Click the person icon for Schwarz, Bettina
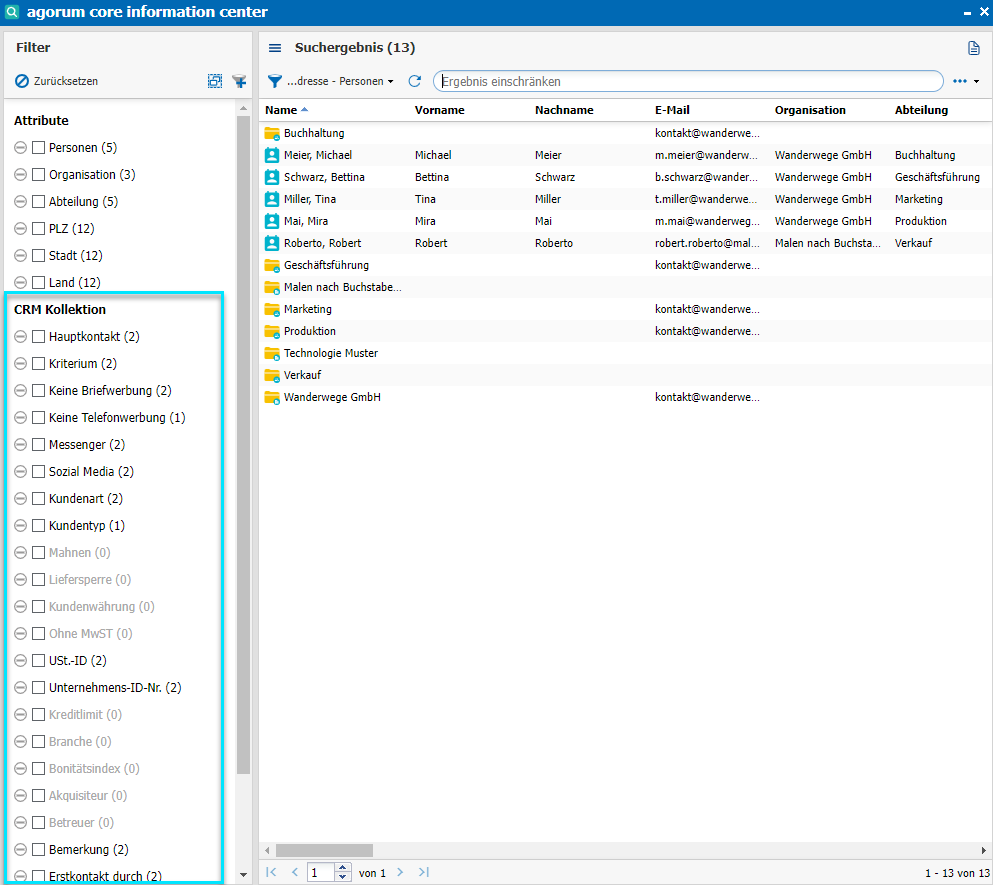This screenshot has height=885, width=993. [x=272, y=177]
